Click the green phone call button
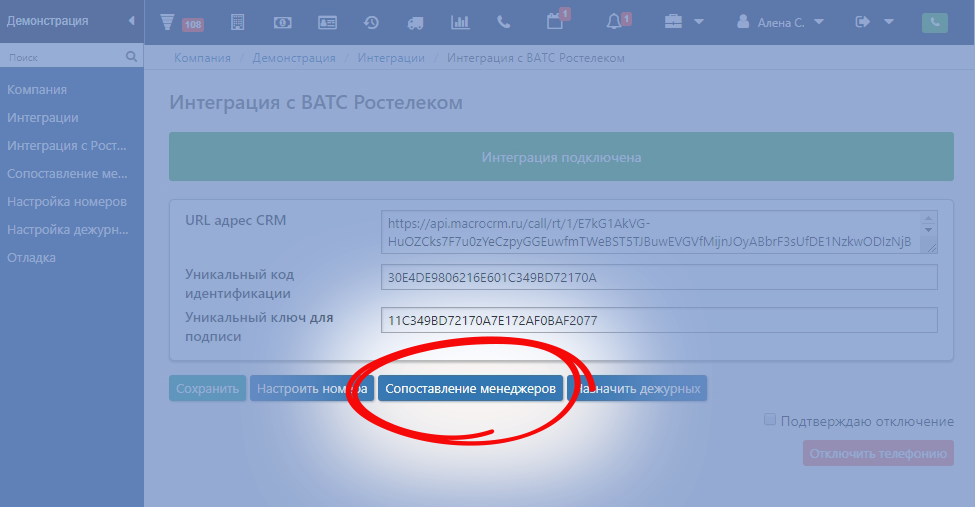975x507 pixels. click(x=934, y=22)
